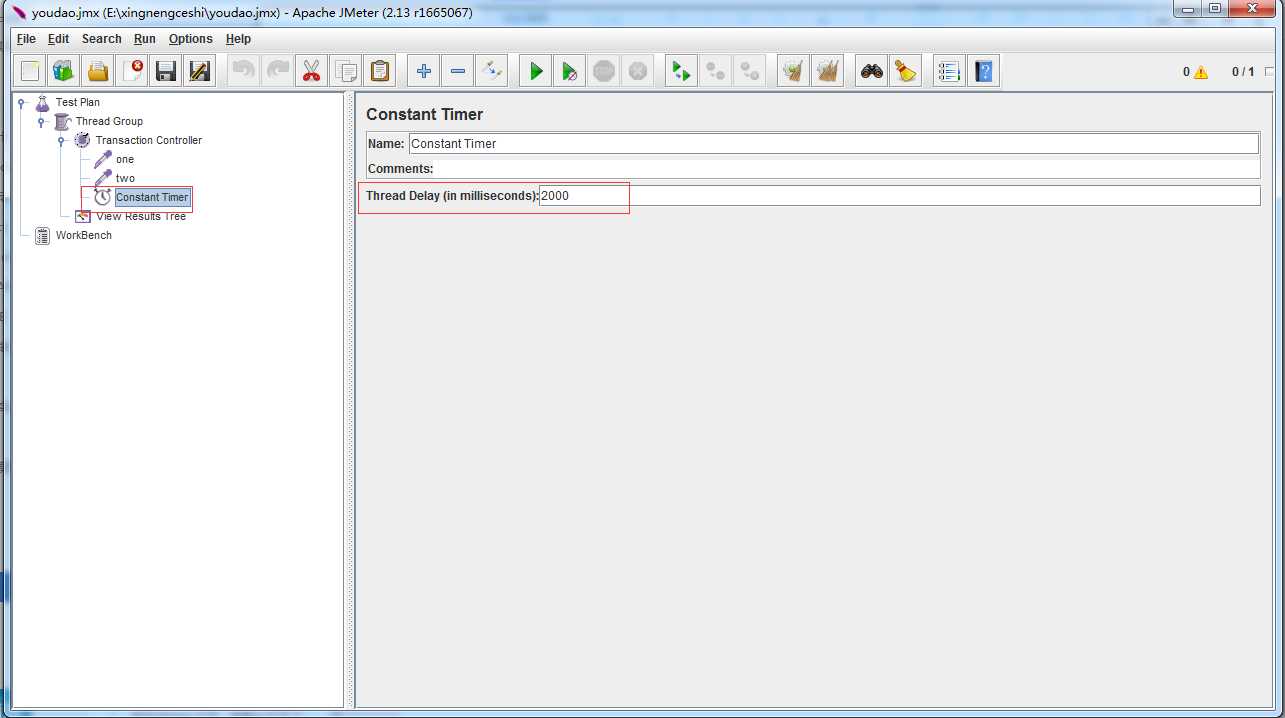Image resolution: width=1285 pixels, height=718 pixels.
Task: Open the Run menu
Action: click(x=145, y=39)
